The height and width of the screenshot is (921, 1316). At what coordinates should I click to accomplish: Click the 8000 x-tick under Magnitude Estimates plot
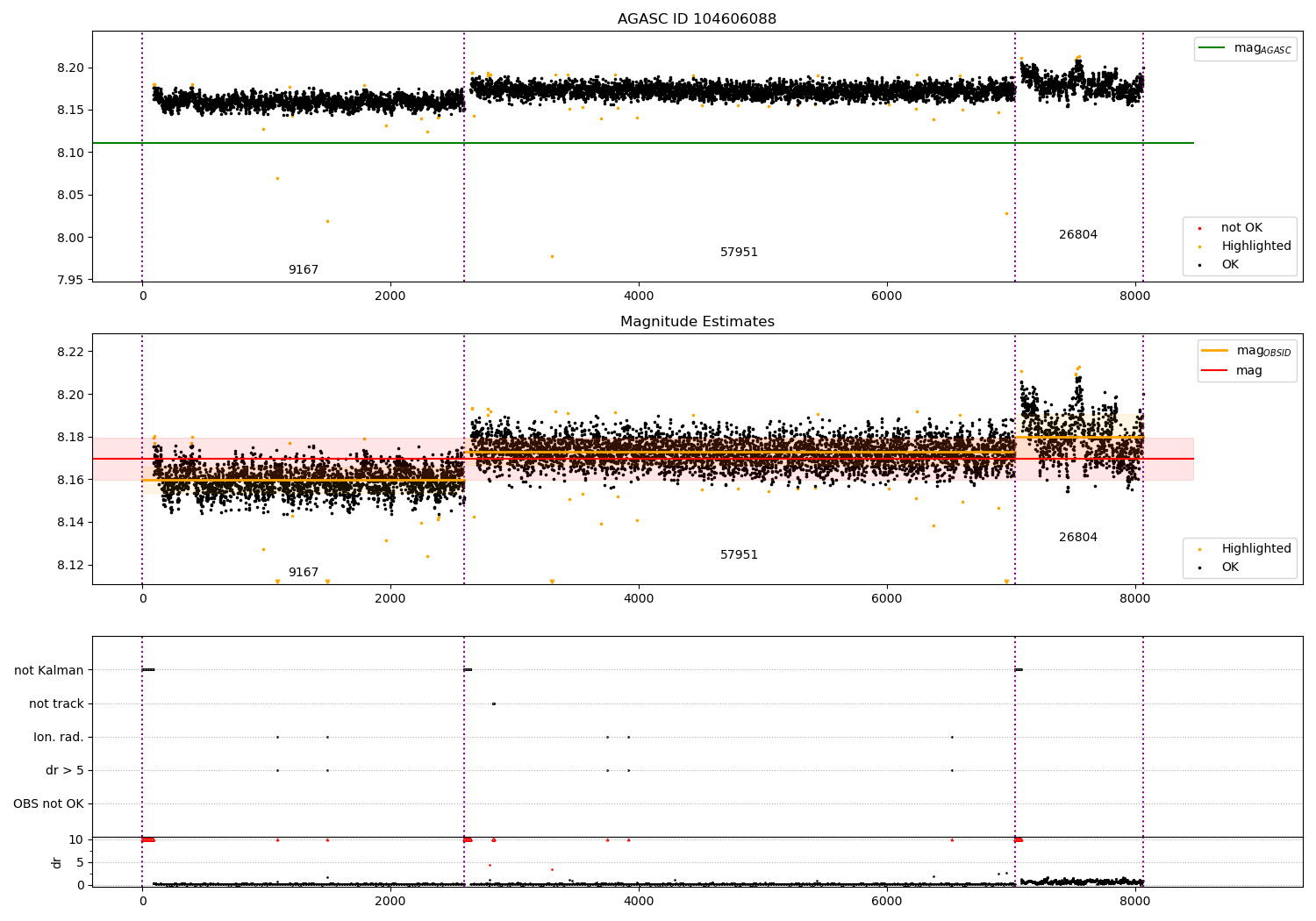(x=1135, y=598)
